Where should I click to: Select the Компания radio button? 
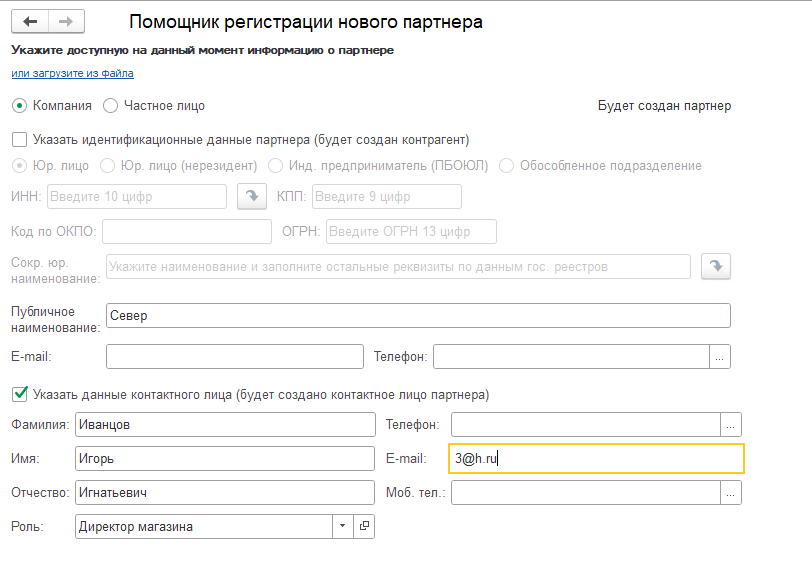click(20, 106)
